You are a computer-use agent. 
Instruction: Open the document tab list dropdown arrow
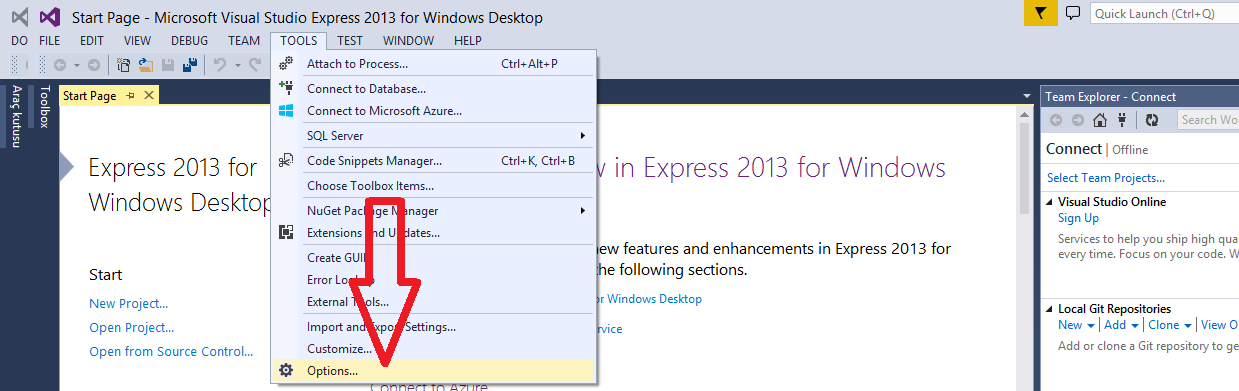[x=1027, y=96]
